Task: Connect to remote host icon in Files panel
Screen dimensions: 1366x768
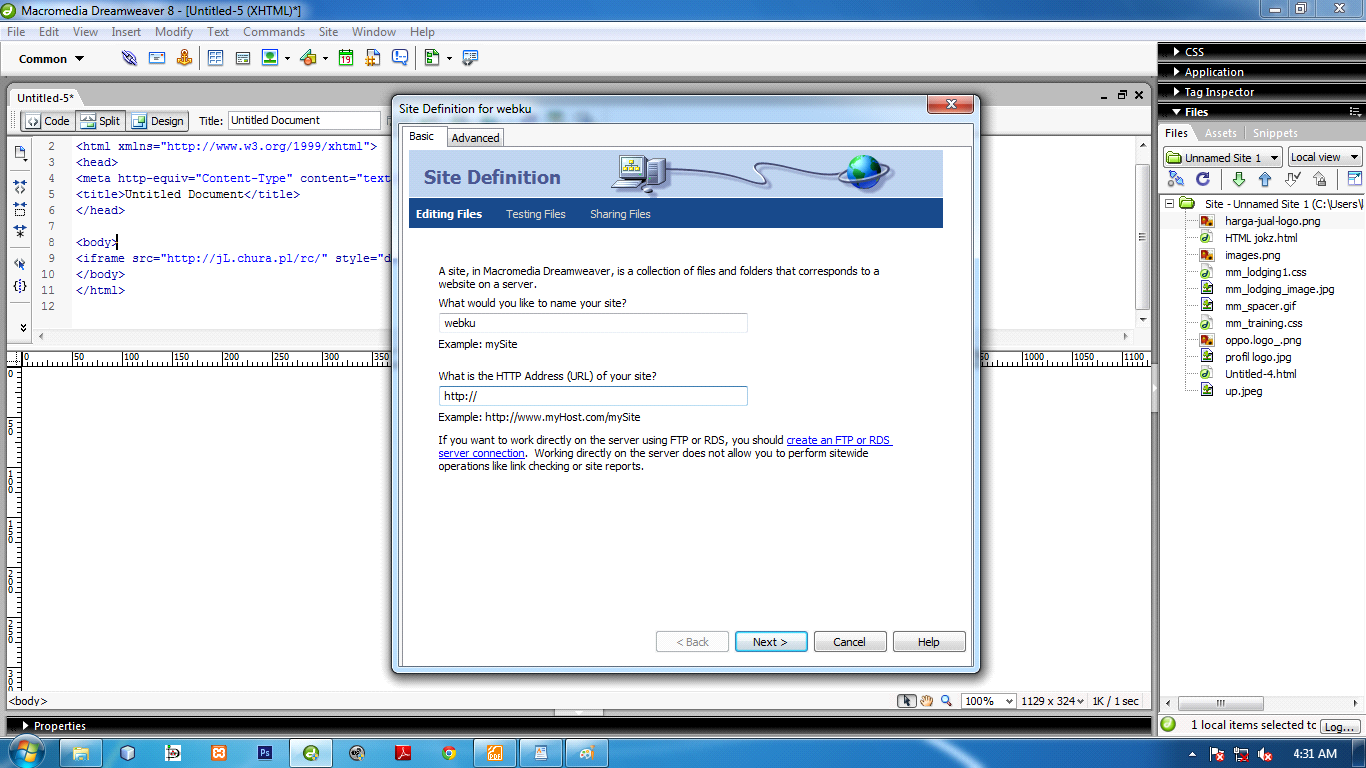Action: pyautogui.click(x=1176, y=179)
